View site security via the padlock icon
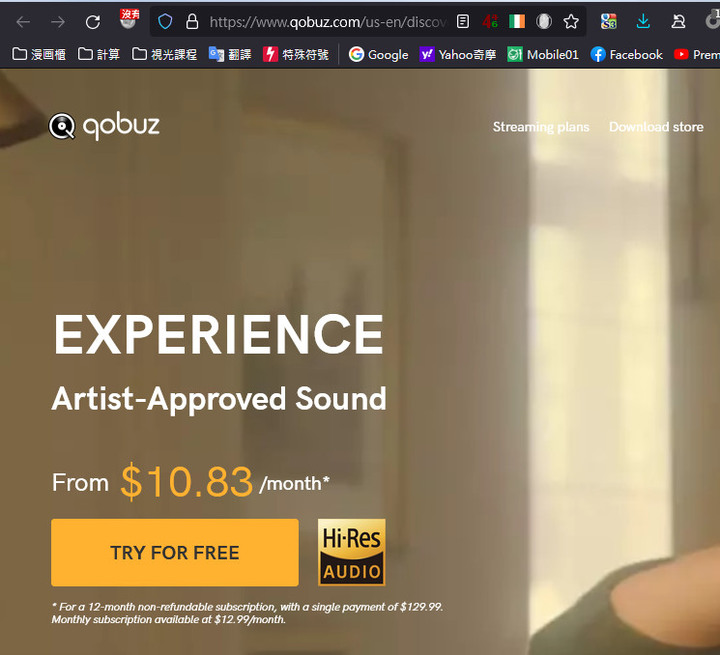The width and height of the screenshot is (720, 655). coord(192,22)
